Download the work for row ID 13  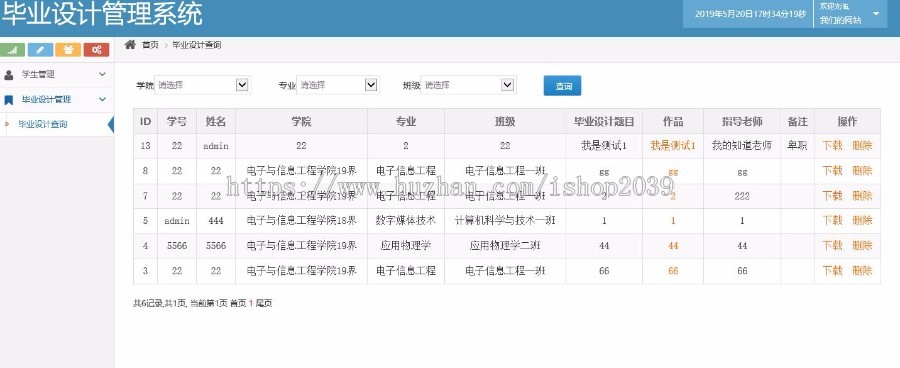832,146
